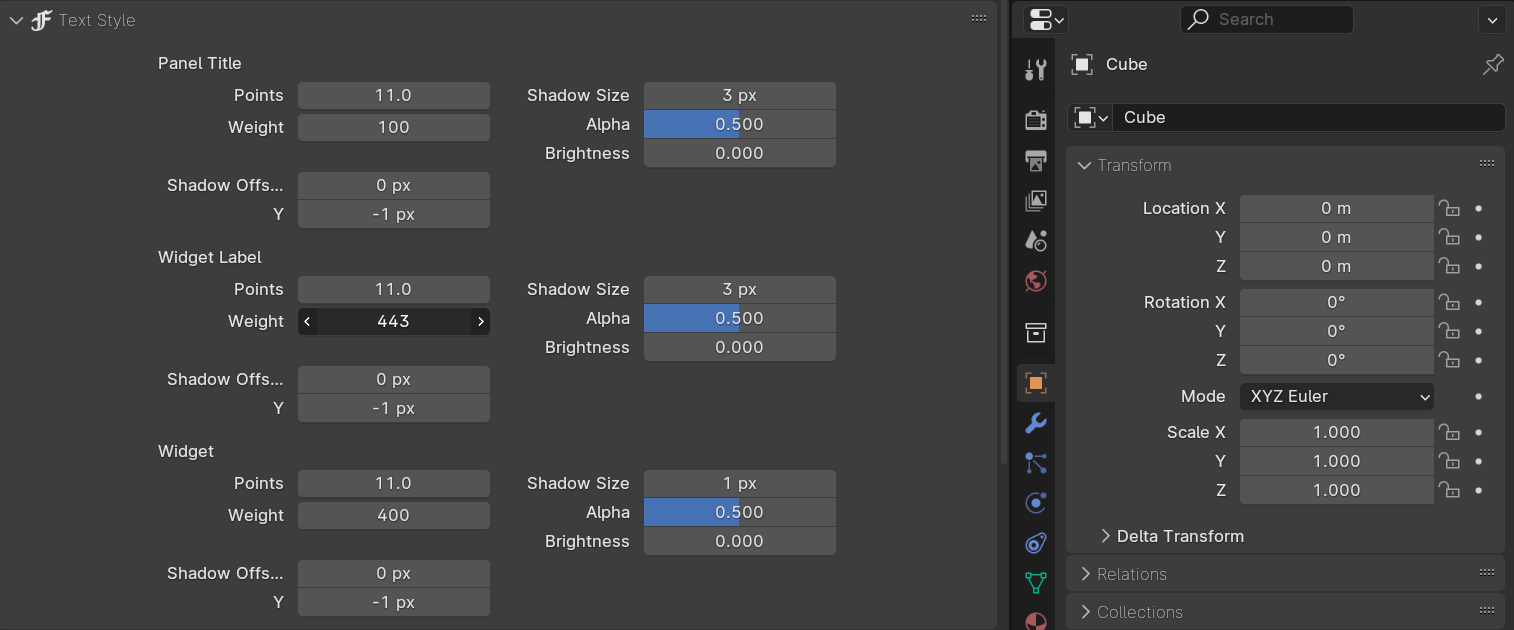Open the options dropdown right of Search

click(1491, 19)
